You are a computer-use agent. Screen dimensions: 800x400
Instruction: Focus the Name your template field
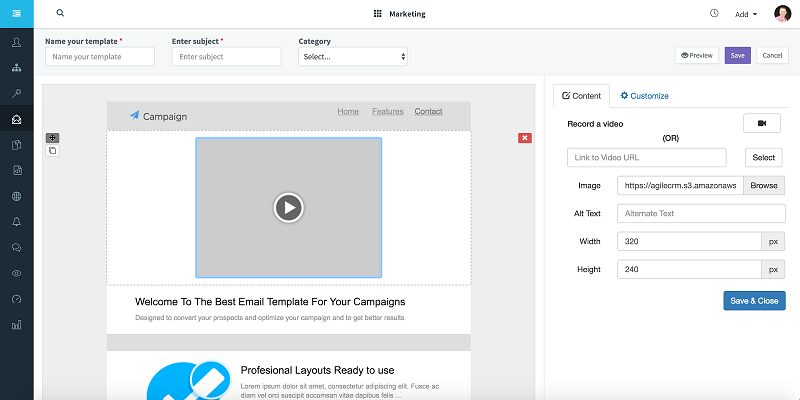click(100, 57)
